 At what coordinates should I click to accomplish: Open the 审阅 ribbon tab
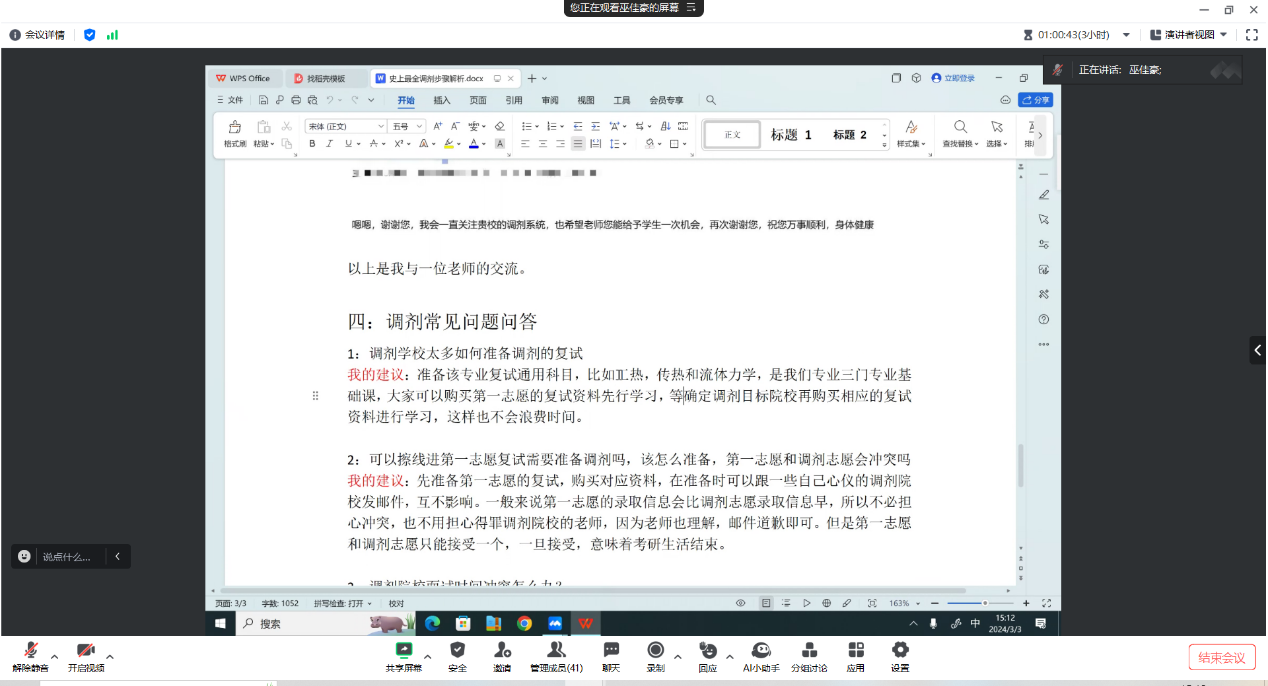coord(550,100)
